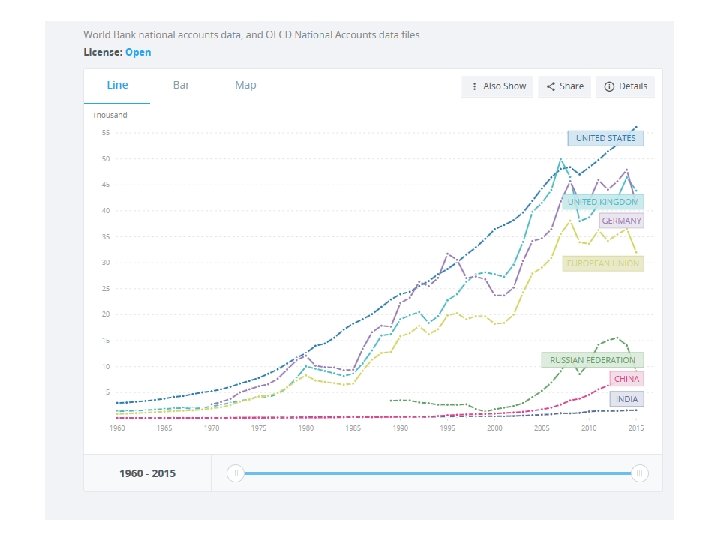Click the info icon beside Details
720x540 pixels.
coord(609,86)
